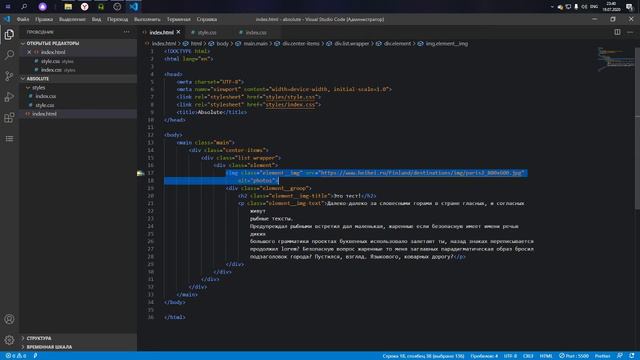Click the line and column position indicator
The width and height of the screenshot is (640, 360).
pos(423,356)
